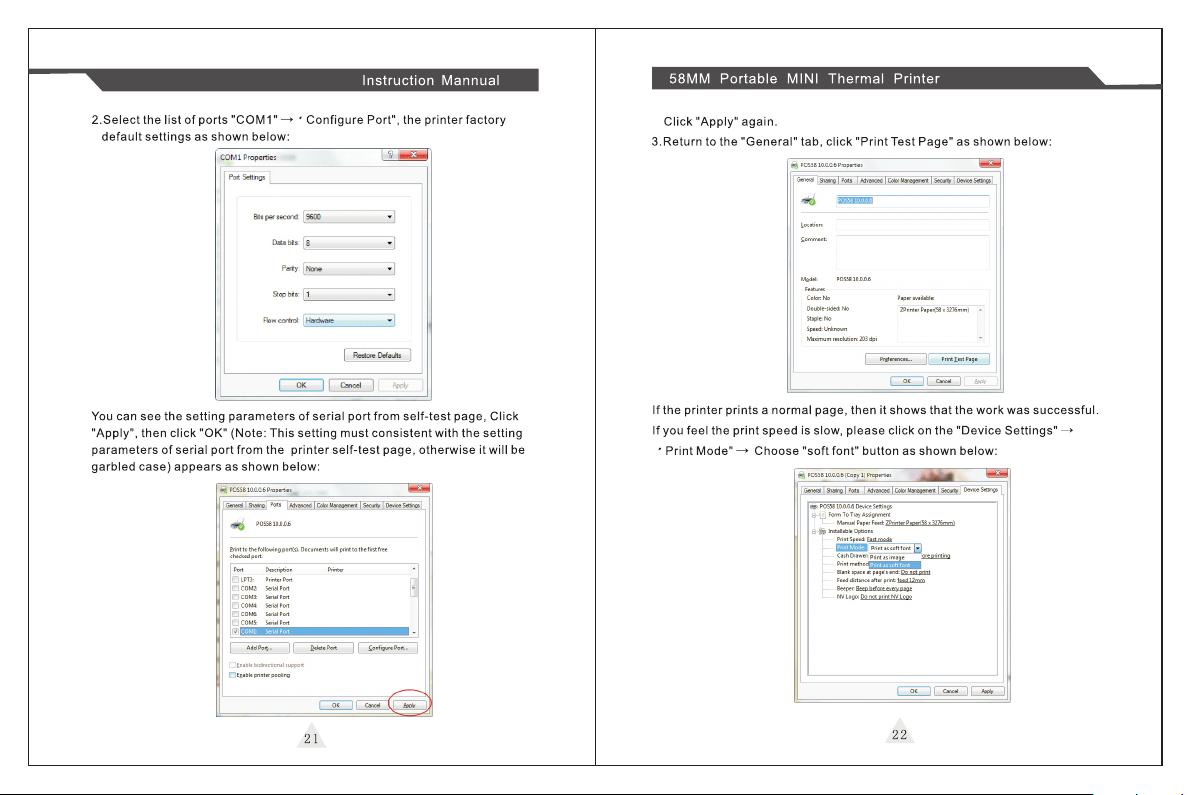Click the Comment text area
1192x795 pixels.
[x=912, y=252]
